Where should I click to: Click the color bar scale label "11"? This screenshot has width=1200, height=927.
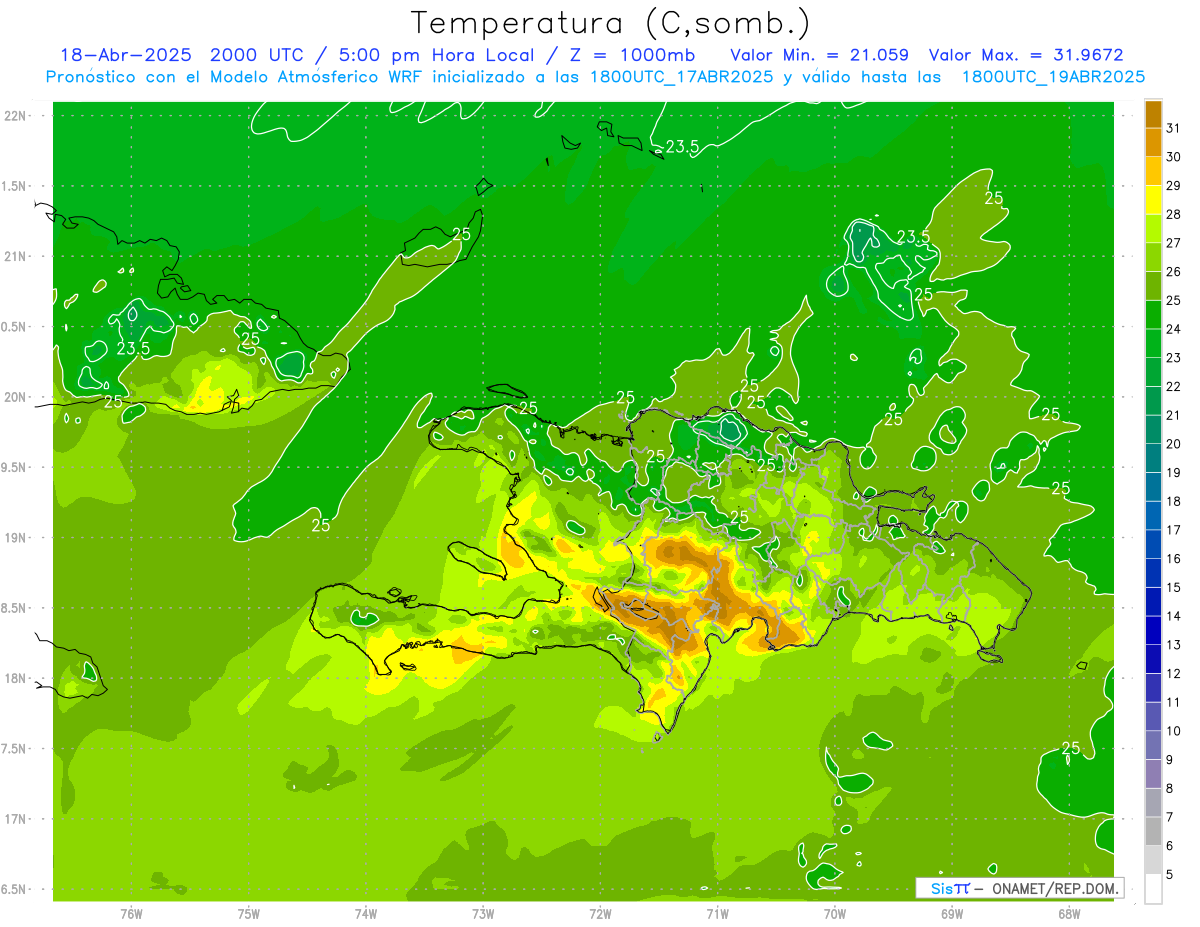pos(1173,702)
